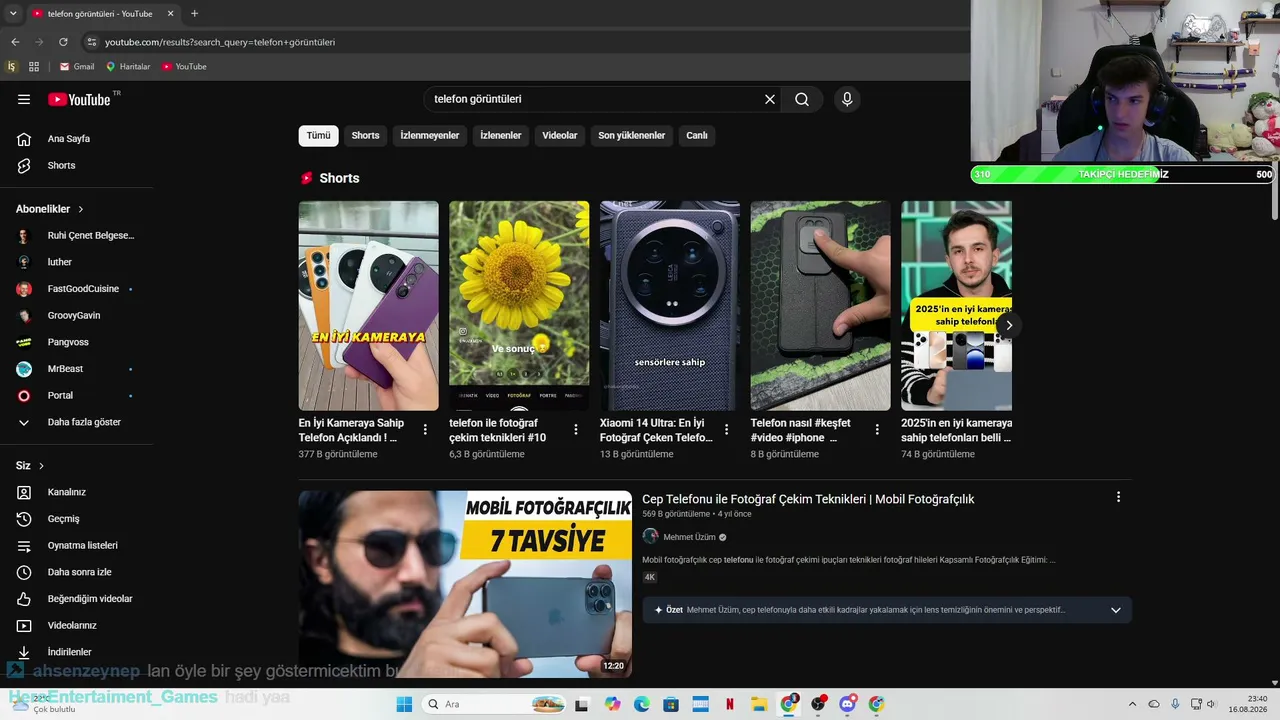Reload the page in Chrome
Viewport: 1280px width, 720px height.
(x=63, y=42)
